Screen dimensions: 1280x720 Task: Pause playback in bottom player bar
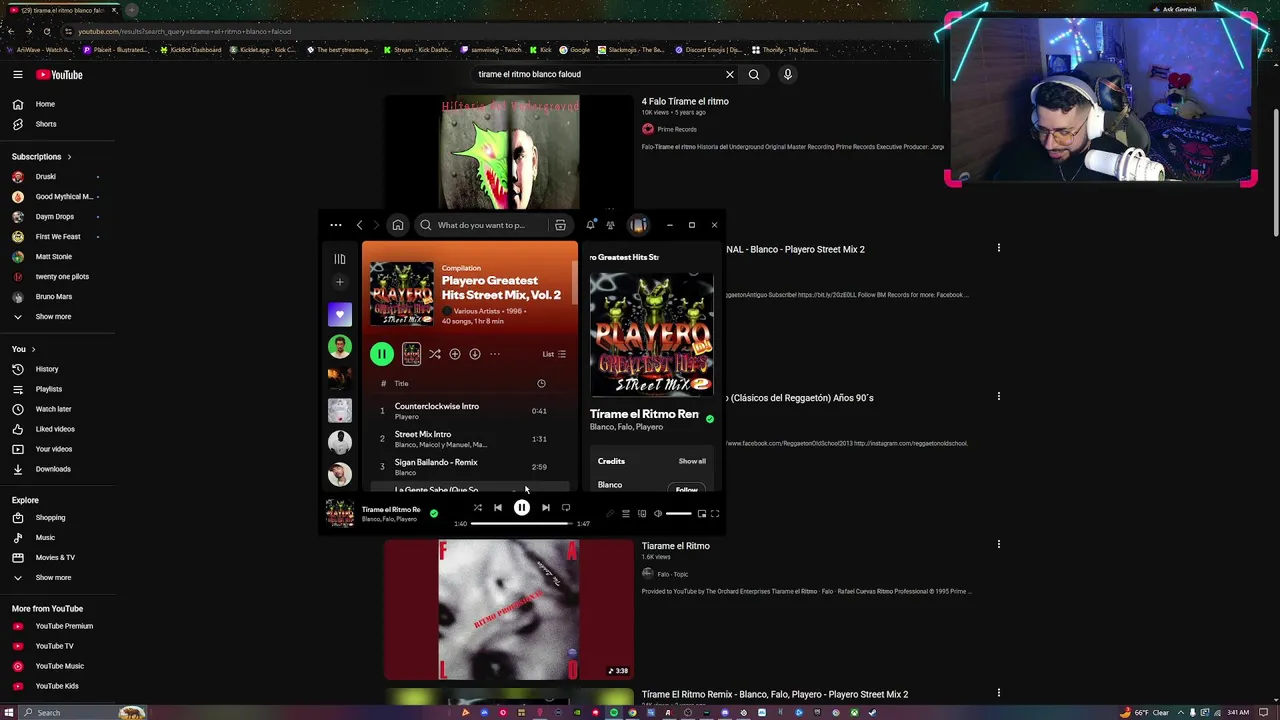(522, 508)
